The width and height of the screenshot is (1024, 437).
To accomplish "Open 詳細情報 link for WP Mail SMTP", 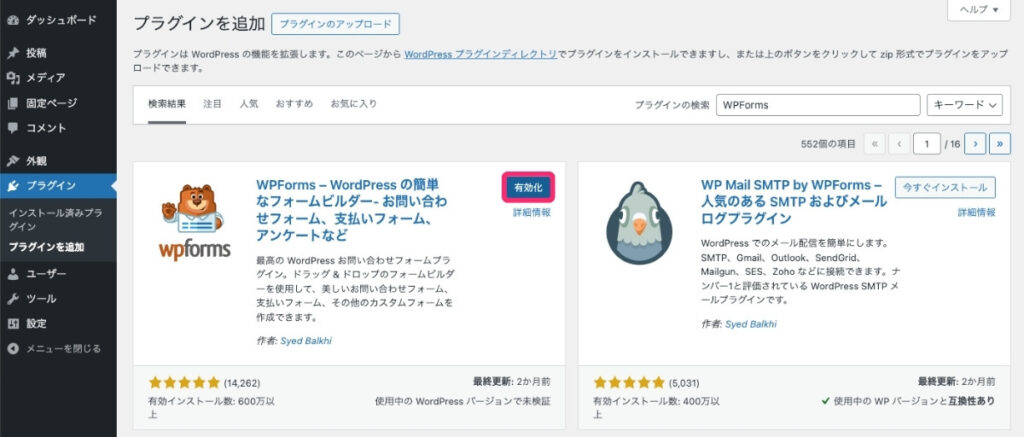I will point(976,212).
